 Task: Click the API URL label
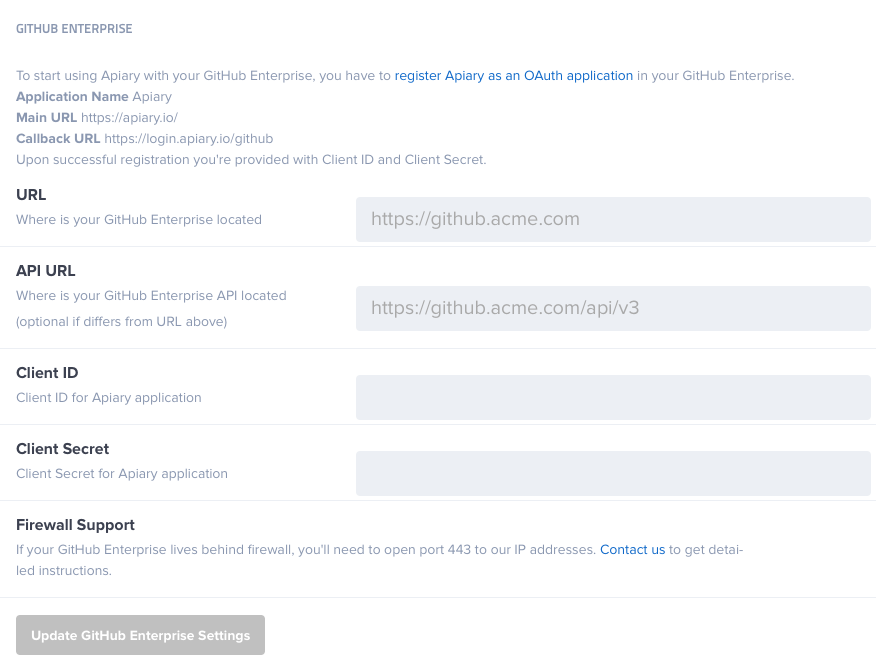click(46, 271)
